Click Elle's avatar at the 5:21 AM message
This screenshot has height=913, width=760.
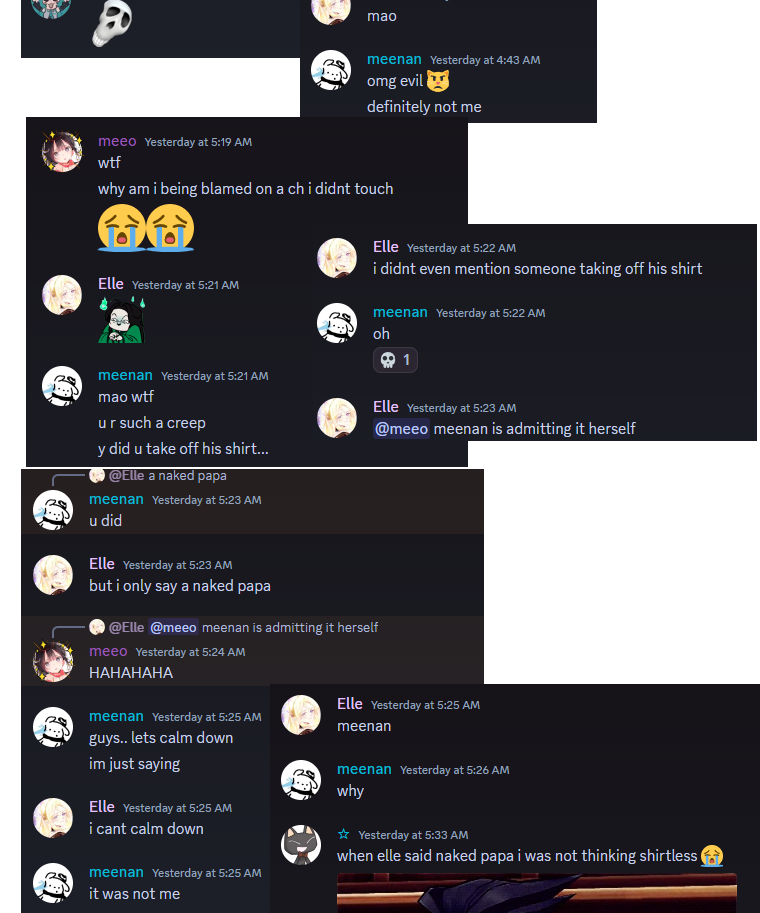tap(62, 295)
